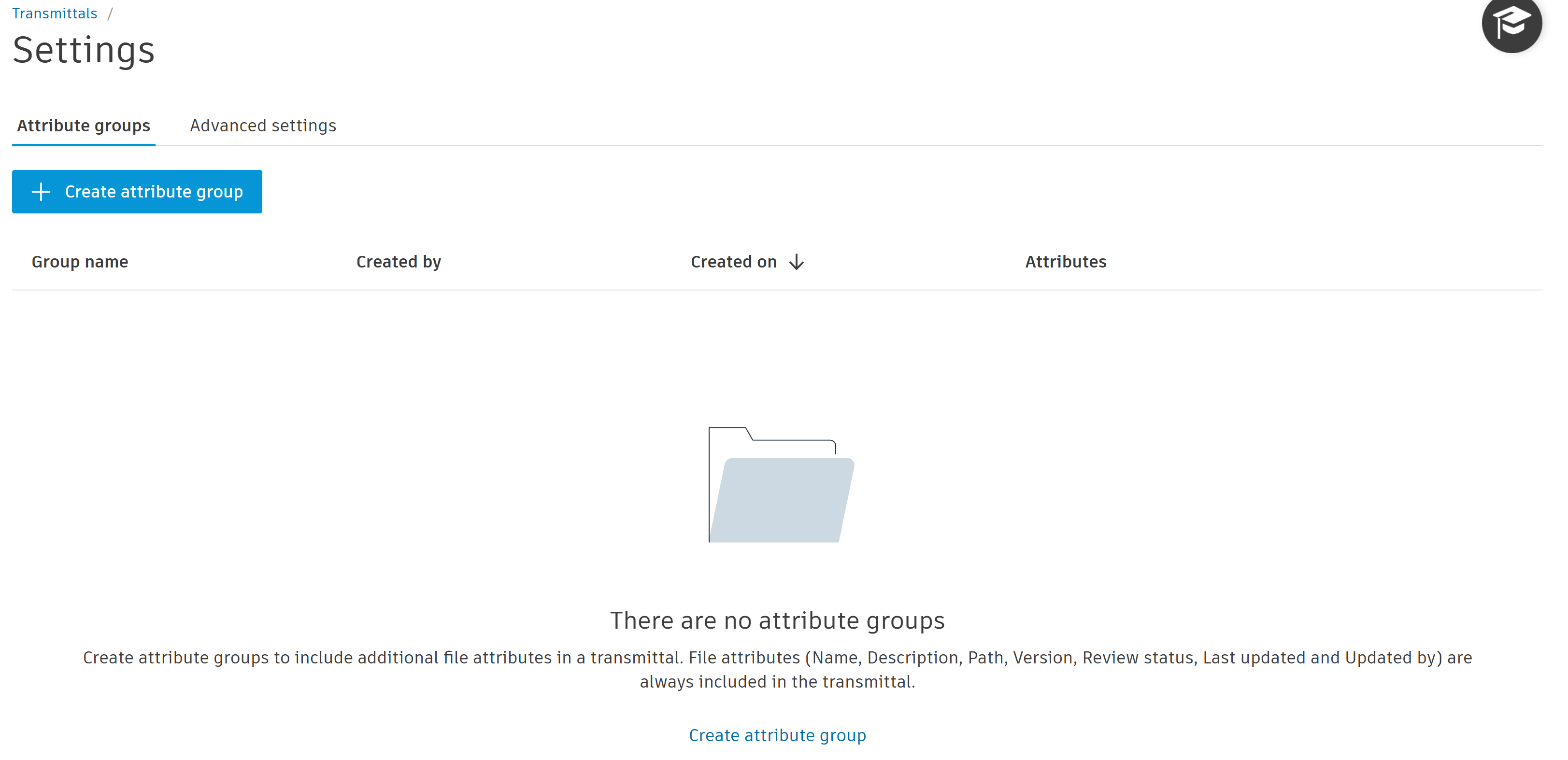Select the Attribute groups tab
Image resolution: width=1568 pixels, height=760 pixels.
(84, 126)
